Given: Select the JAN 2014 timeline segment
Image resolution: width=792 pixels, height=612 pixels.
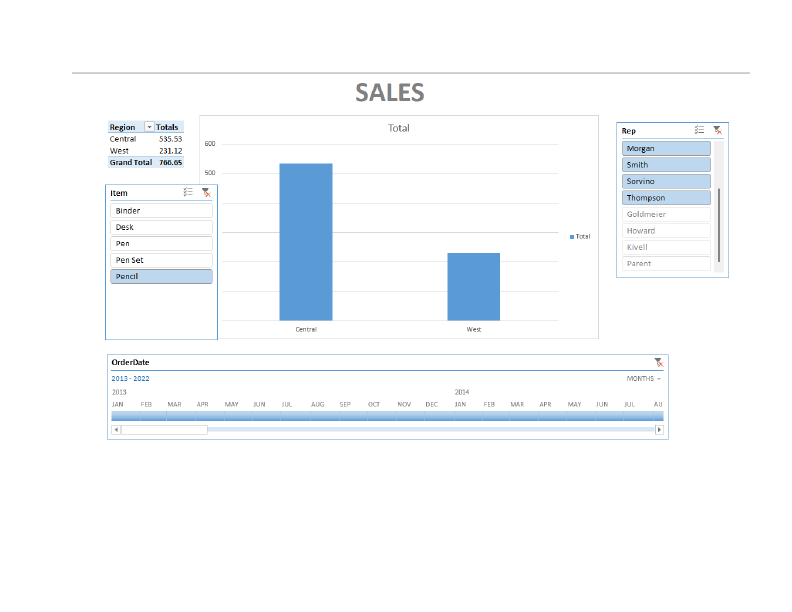Looking at the screenshot, I should tap(468, 416).
